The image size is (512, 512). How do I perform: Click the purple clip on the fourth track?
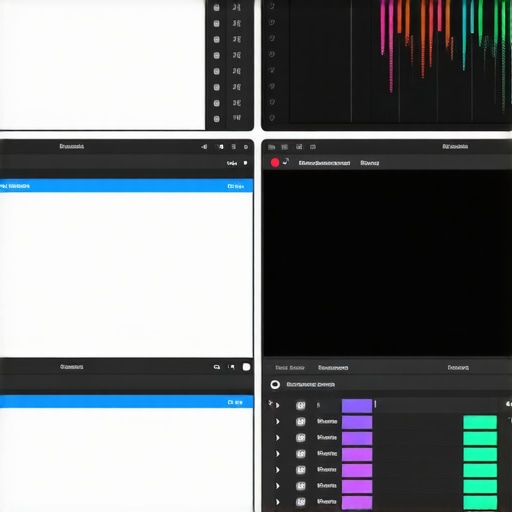[x=357, y=454]
